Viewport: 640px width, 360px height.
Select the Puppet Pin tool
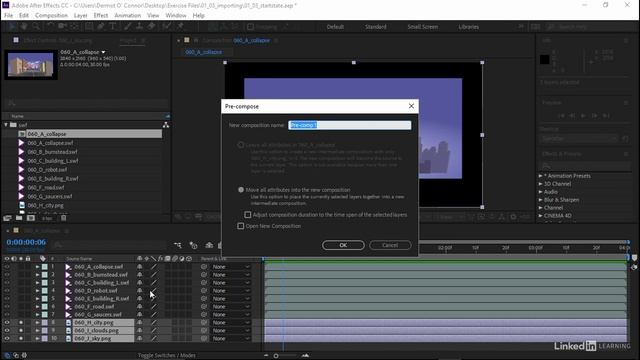[180, 27]
